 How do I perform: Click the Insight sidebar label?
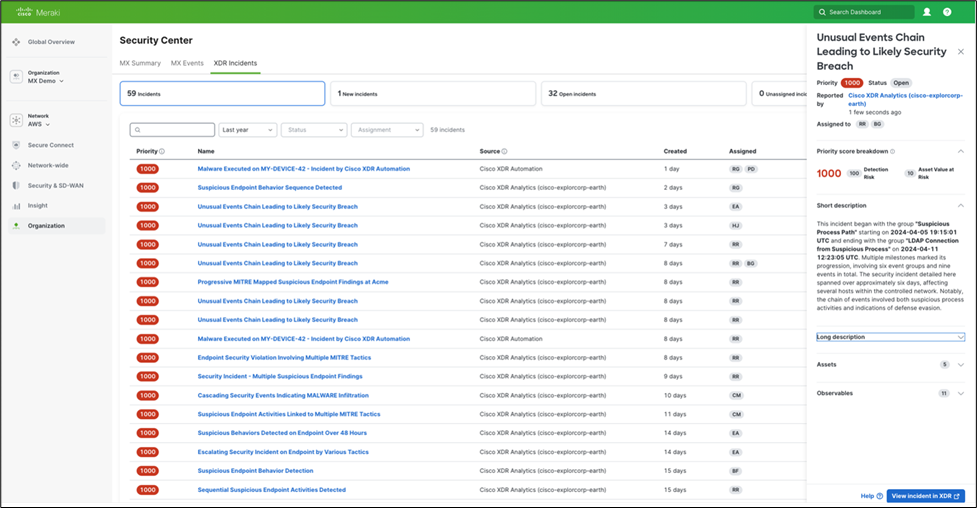[37, 206]
